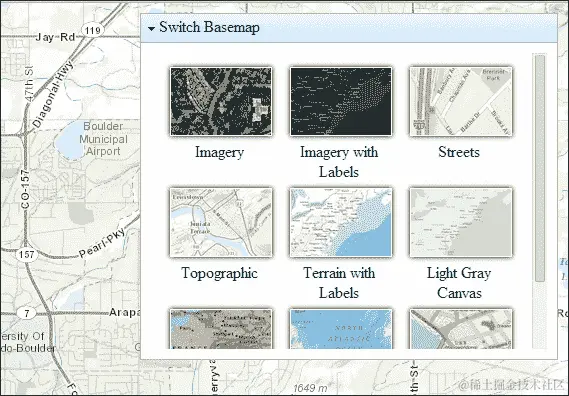Image resolution: width=569 pixels, height=396 pixels.
Task: Choose the Imagery with Labels thumbnail
Action: [341, 101]
